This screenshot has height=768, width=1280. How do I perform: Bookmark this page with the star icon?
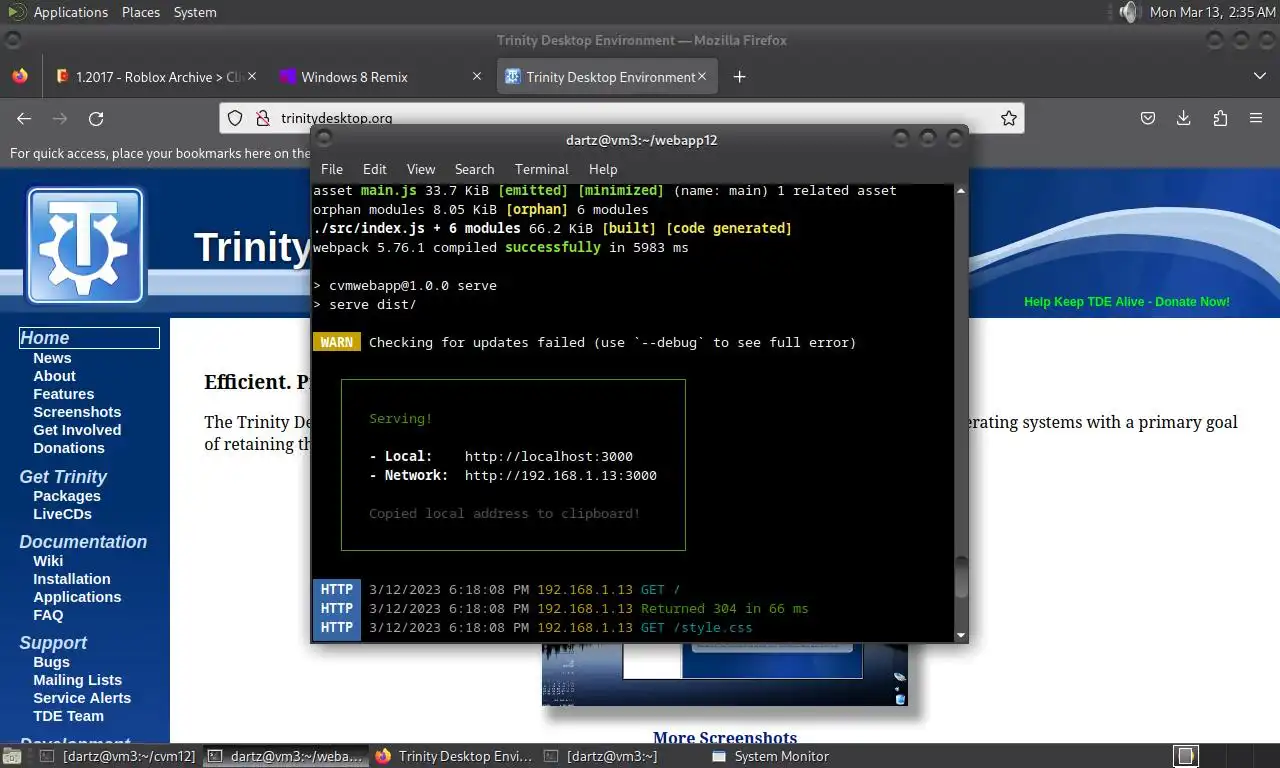coord(1009,118)
